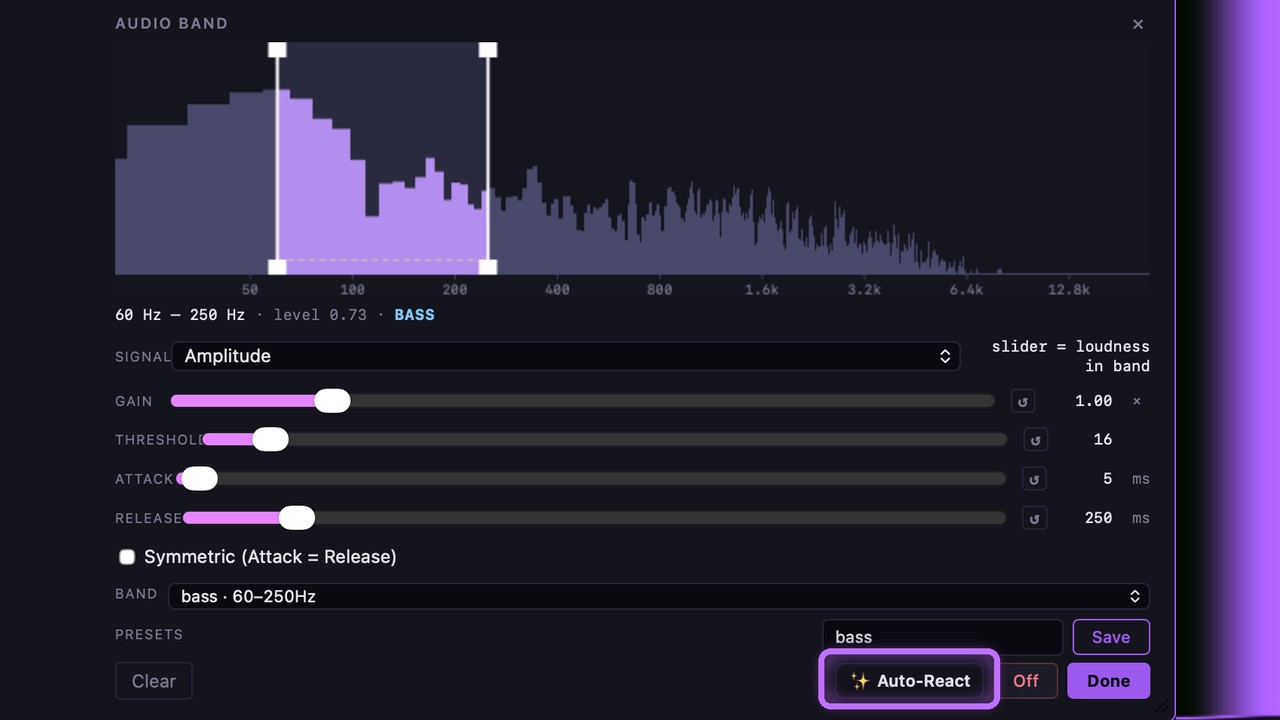Click the Release slider handle
Screen dimensions: 1280x720
coord(297,518)
